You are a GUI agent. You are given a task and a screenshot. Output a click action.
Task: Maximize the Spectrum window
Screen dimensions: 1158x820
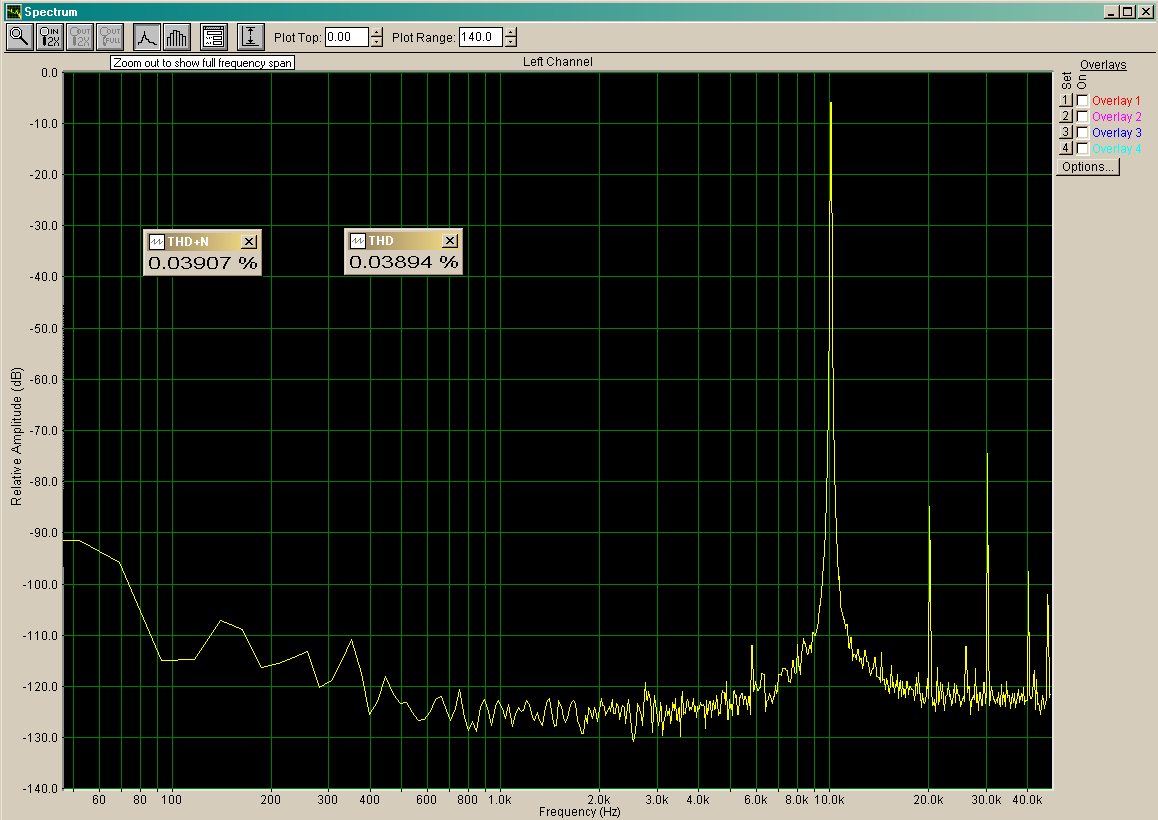pyautogui.click(x=1127, y=12)
